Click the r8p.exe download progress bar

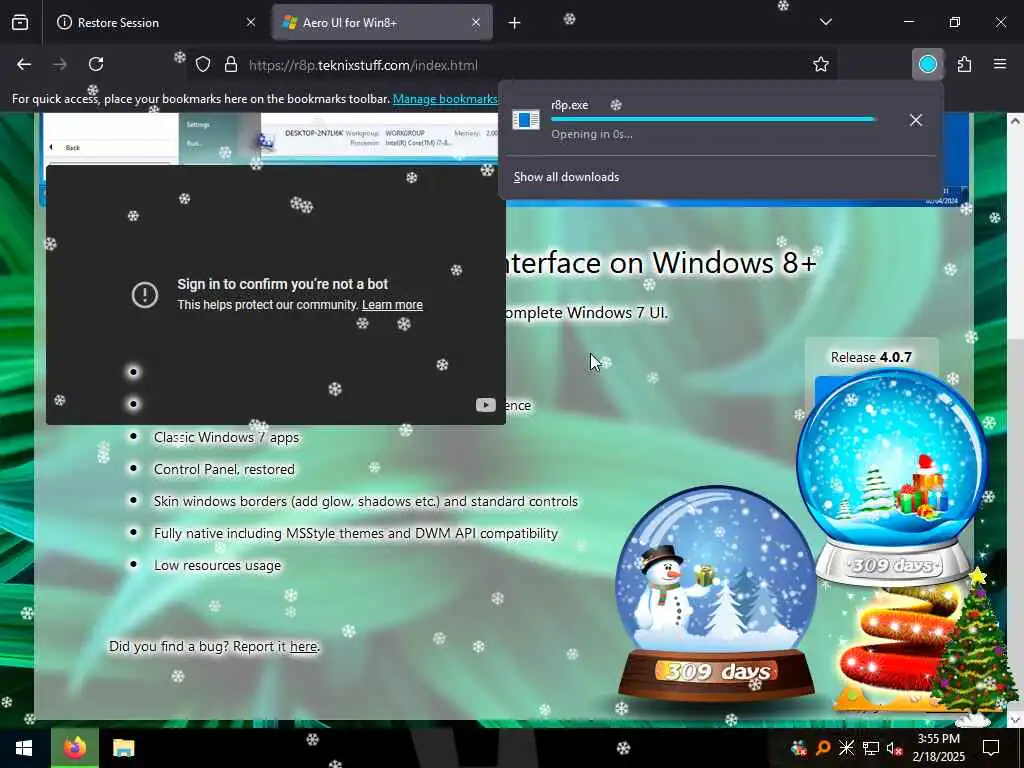pyautogui.click(x=714, y=120)
